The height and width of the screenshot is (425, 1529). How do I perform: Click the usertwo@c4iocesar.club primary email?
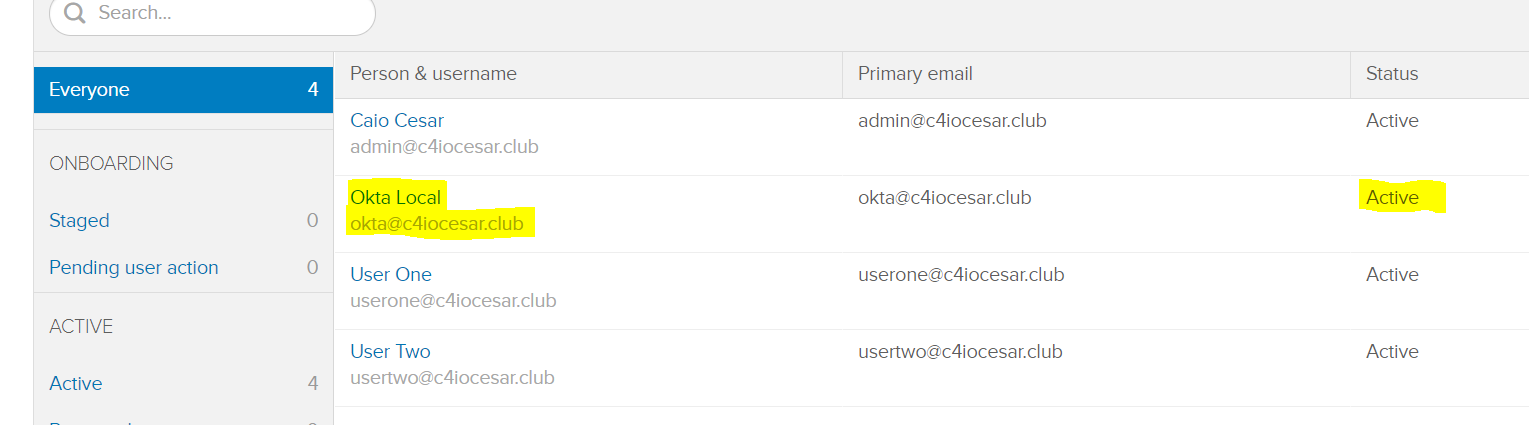coord(960,351)
